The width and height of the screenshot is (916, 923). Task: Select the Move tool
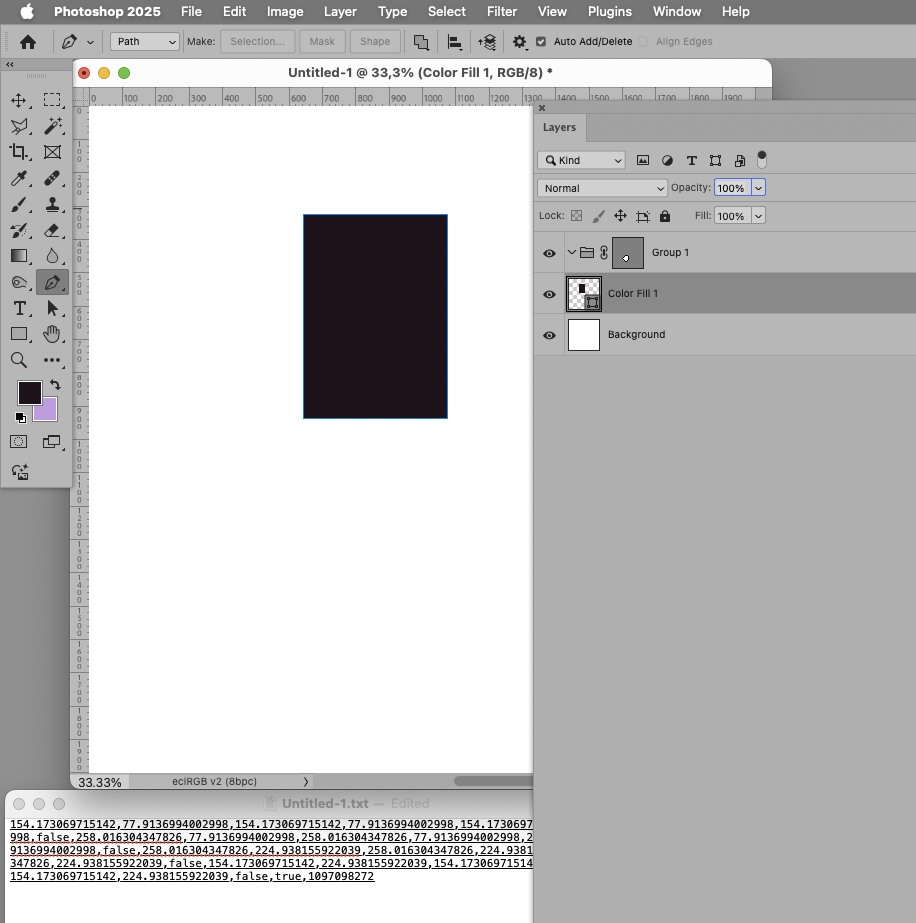(18, 99)
